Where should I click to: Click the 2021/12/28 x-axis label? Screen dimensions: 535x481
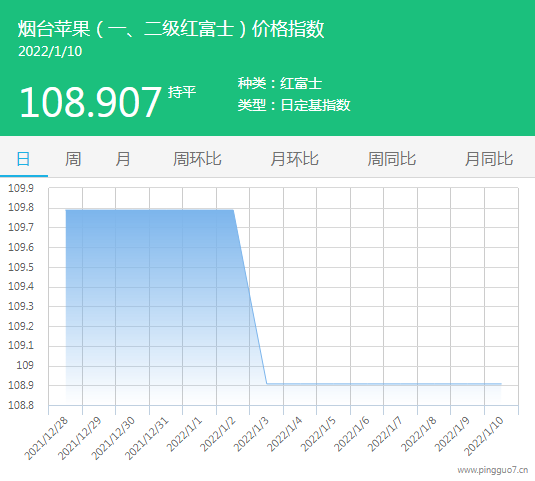pyautogui.click(x=46, y=438)
